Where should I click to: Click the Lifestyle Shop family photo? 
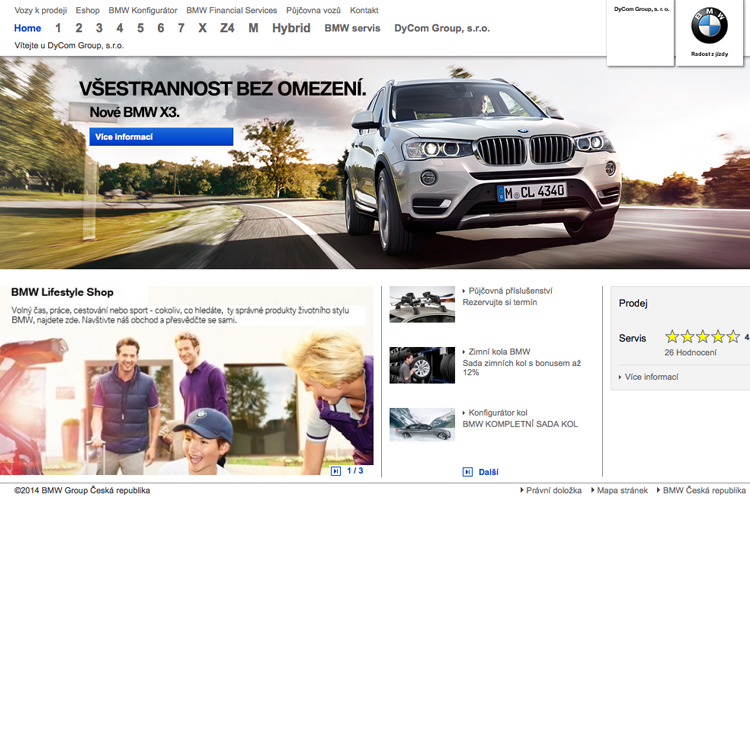point(187,402)
